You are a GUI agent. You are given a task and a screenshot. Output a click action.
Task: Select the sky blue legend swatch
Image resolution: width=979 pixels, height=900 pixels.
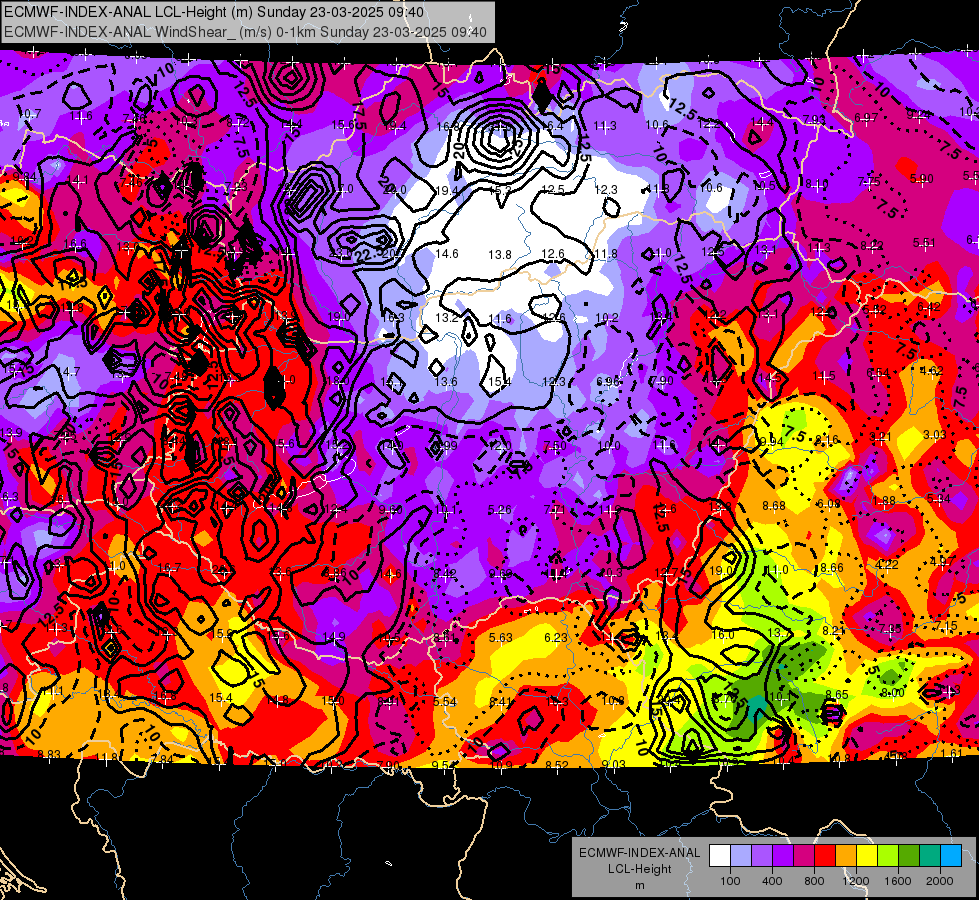coord(951,856)
